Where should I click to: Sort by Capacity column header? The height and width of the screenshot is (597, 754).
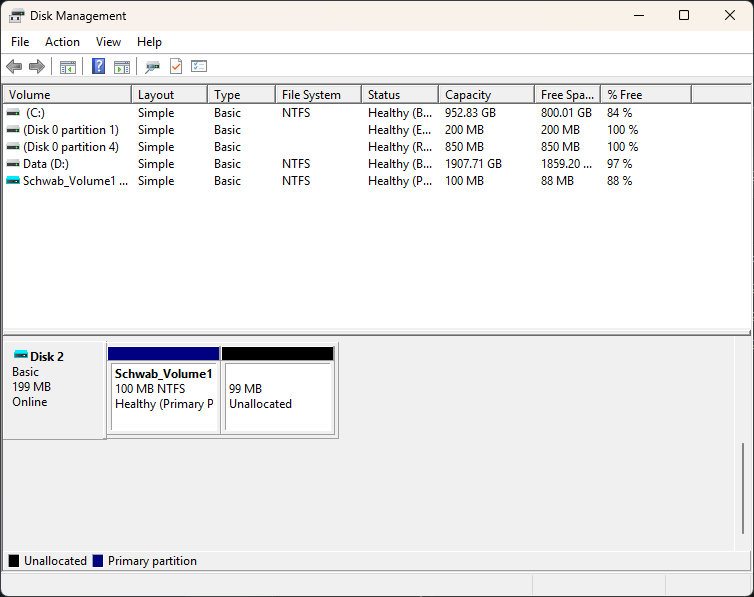click(486, 95)
